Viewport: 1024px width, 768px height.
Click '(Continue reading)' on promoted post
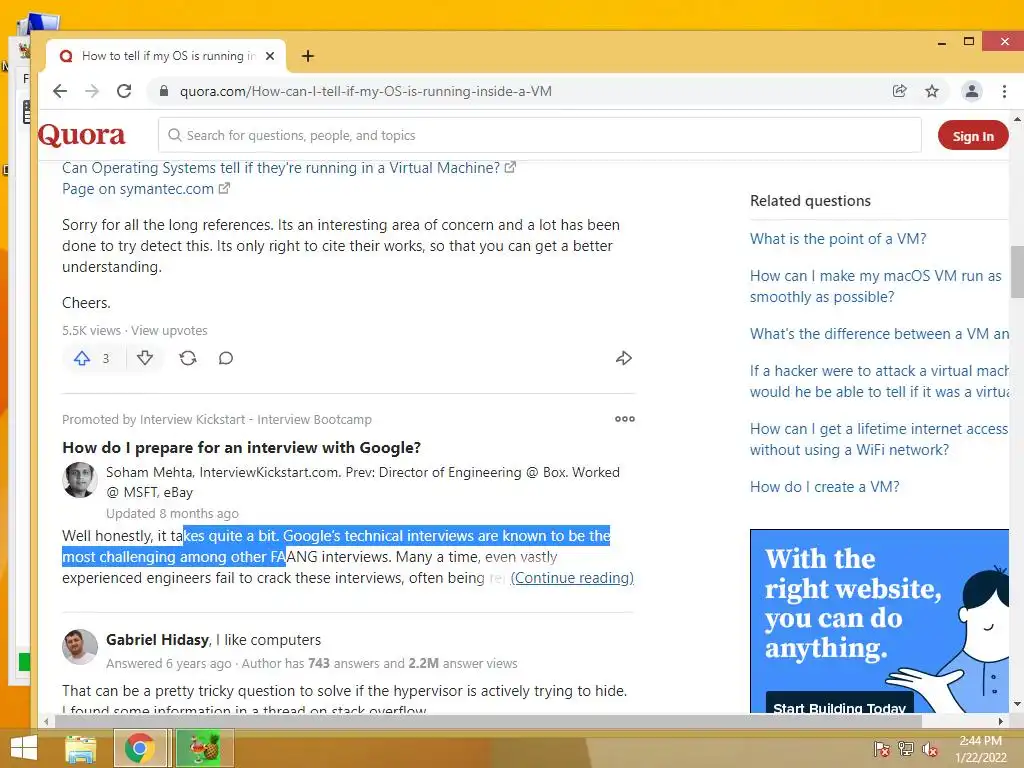(572, 578)
